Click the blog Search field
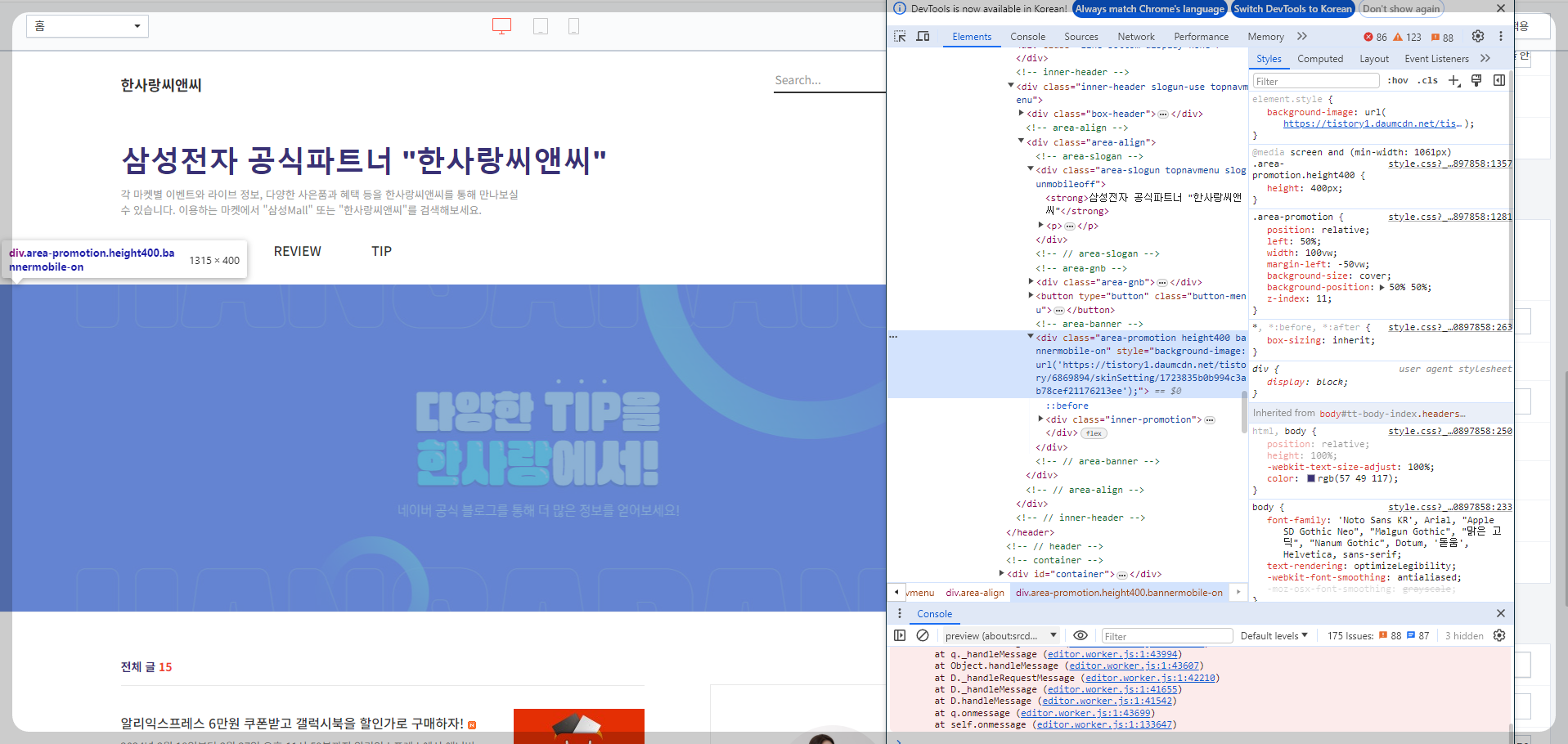Viewport: 1568px width, 744px height. 829,80
